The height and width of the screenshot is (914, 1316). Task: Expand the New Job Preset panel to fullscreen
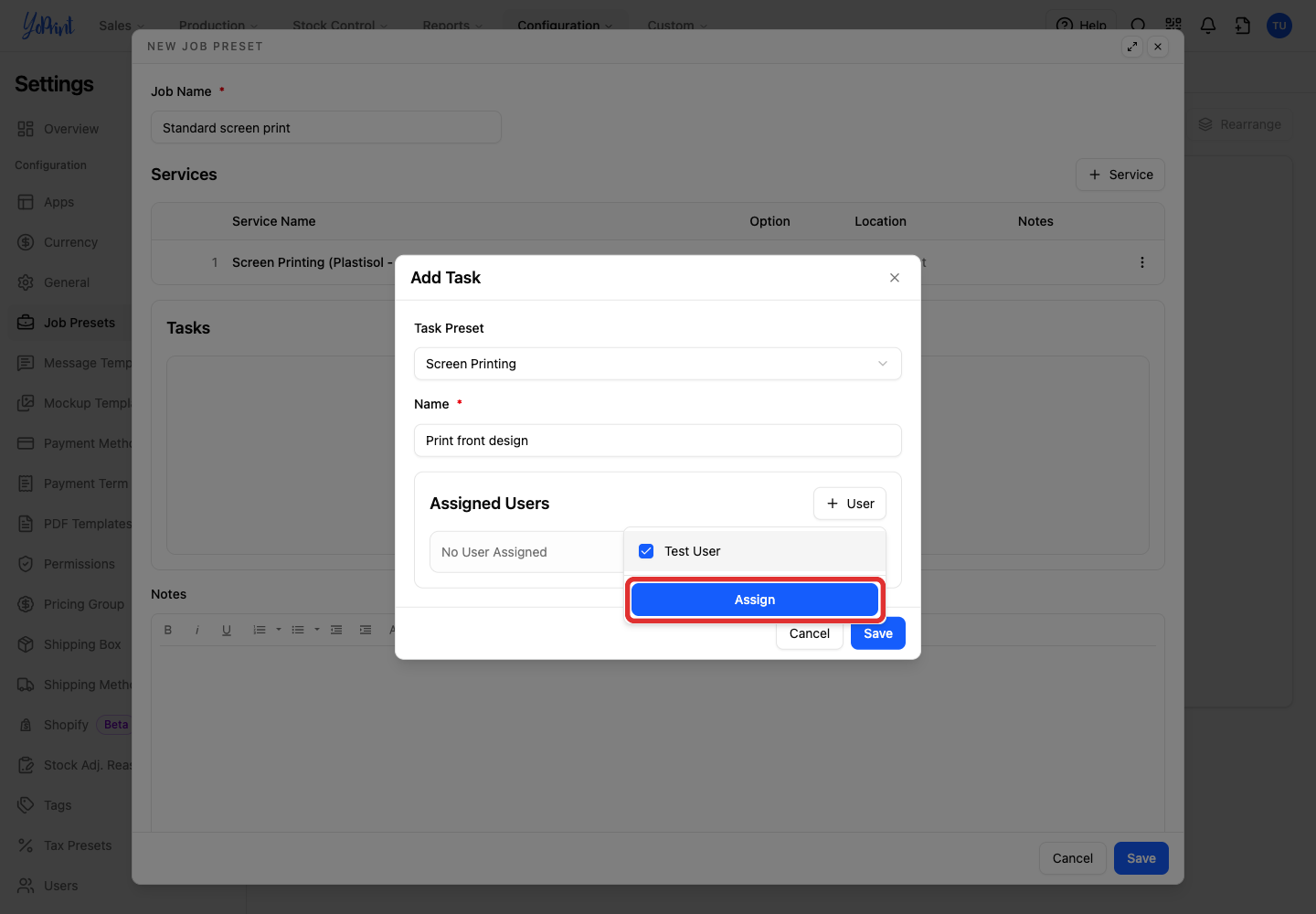(1132, 47)
